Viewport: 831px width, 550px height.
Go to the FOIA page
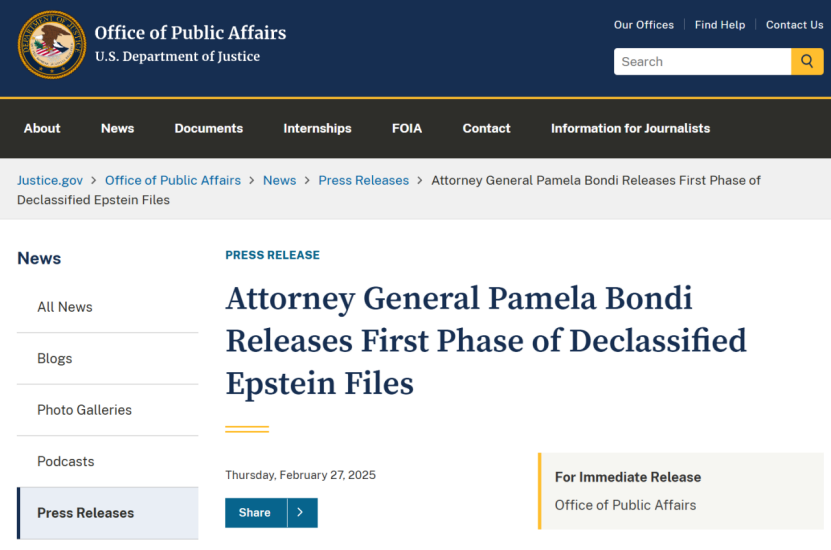pyautogui.click(x=407, y=128)
